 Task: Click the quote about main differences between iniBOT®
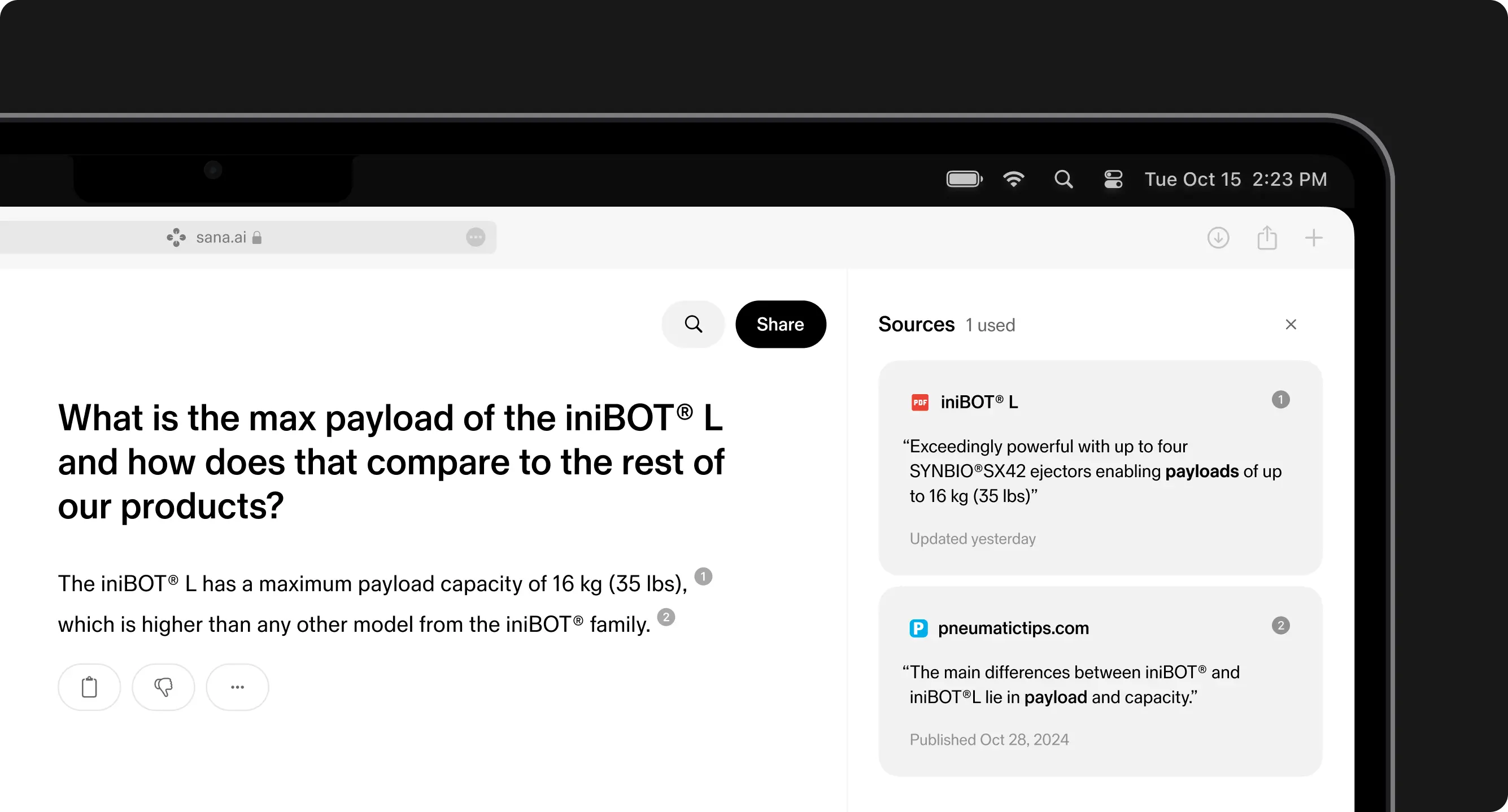coord(1071,684)
